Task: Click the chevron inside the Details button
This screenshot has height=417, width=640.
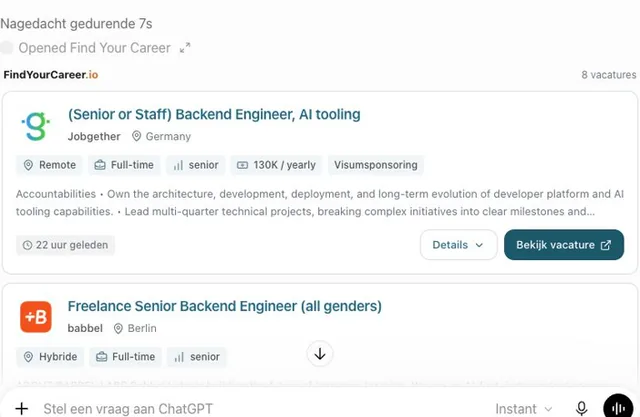Action: pos(479,245)
